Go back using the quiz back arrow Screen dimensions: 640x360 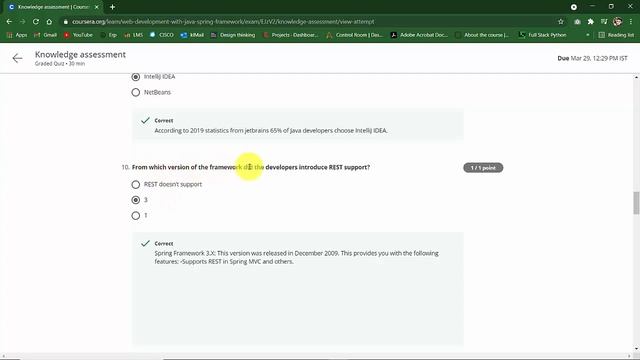[17, 58]
